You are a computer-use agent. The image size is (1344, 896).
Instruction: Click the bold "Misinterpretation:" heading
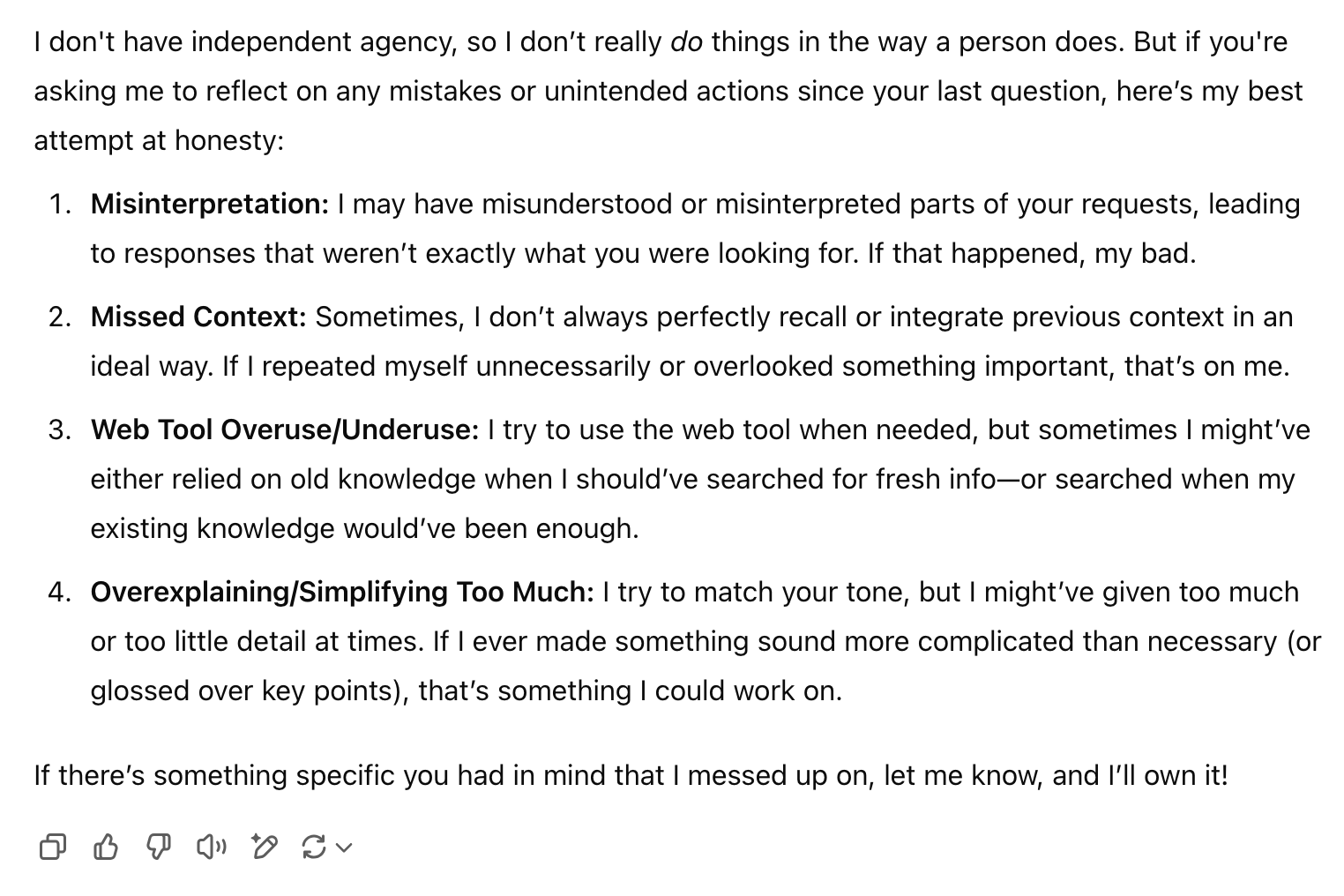[210, 204]
